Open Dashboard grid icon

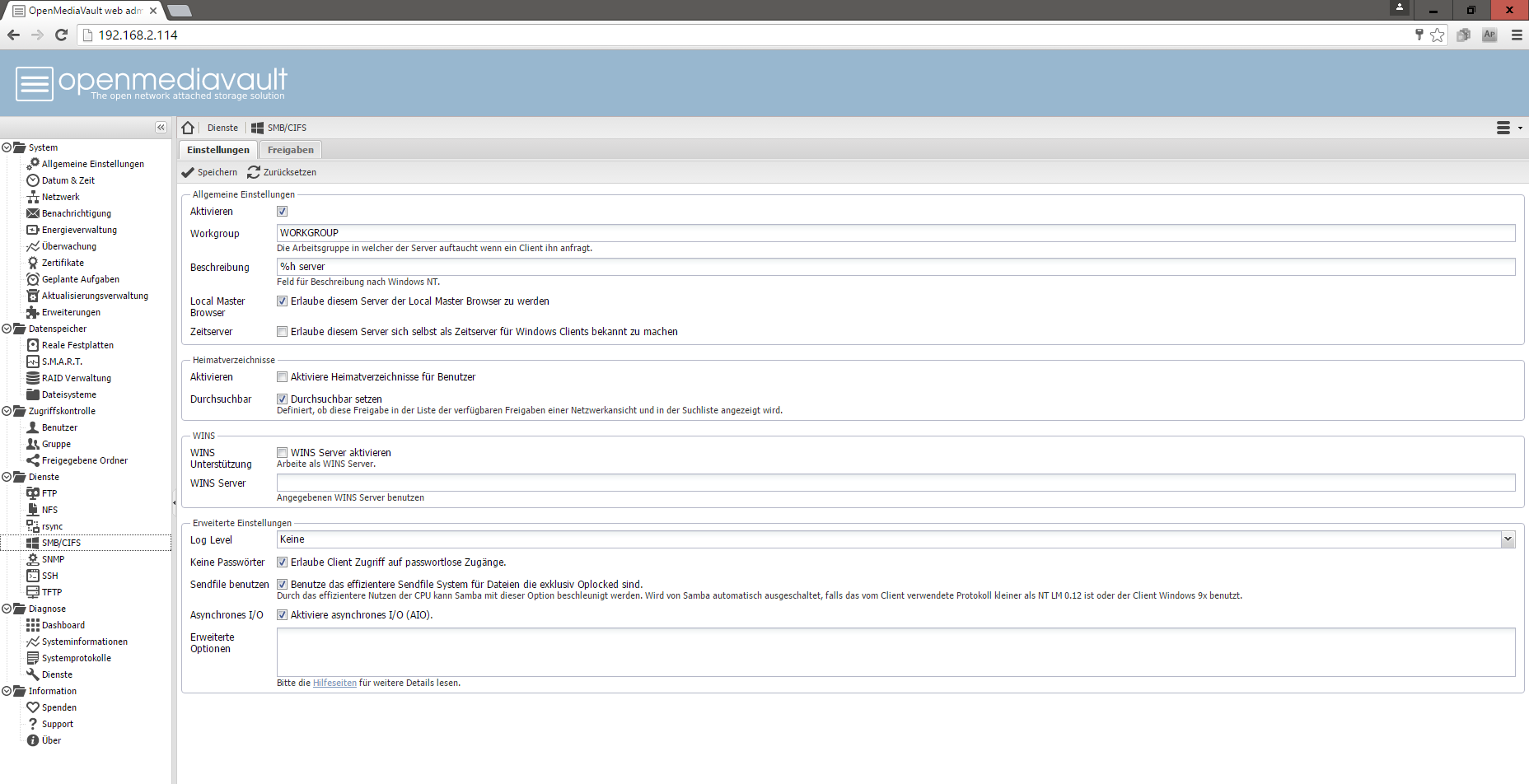[33, 625]
